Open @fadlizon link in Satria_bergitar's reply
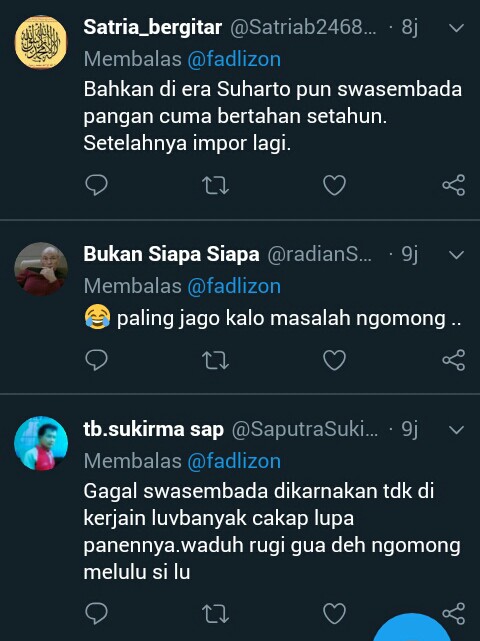480x641 pixels. tap(234, 59)
